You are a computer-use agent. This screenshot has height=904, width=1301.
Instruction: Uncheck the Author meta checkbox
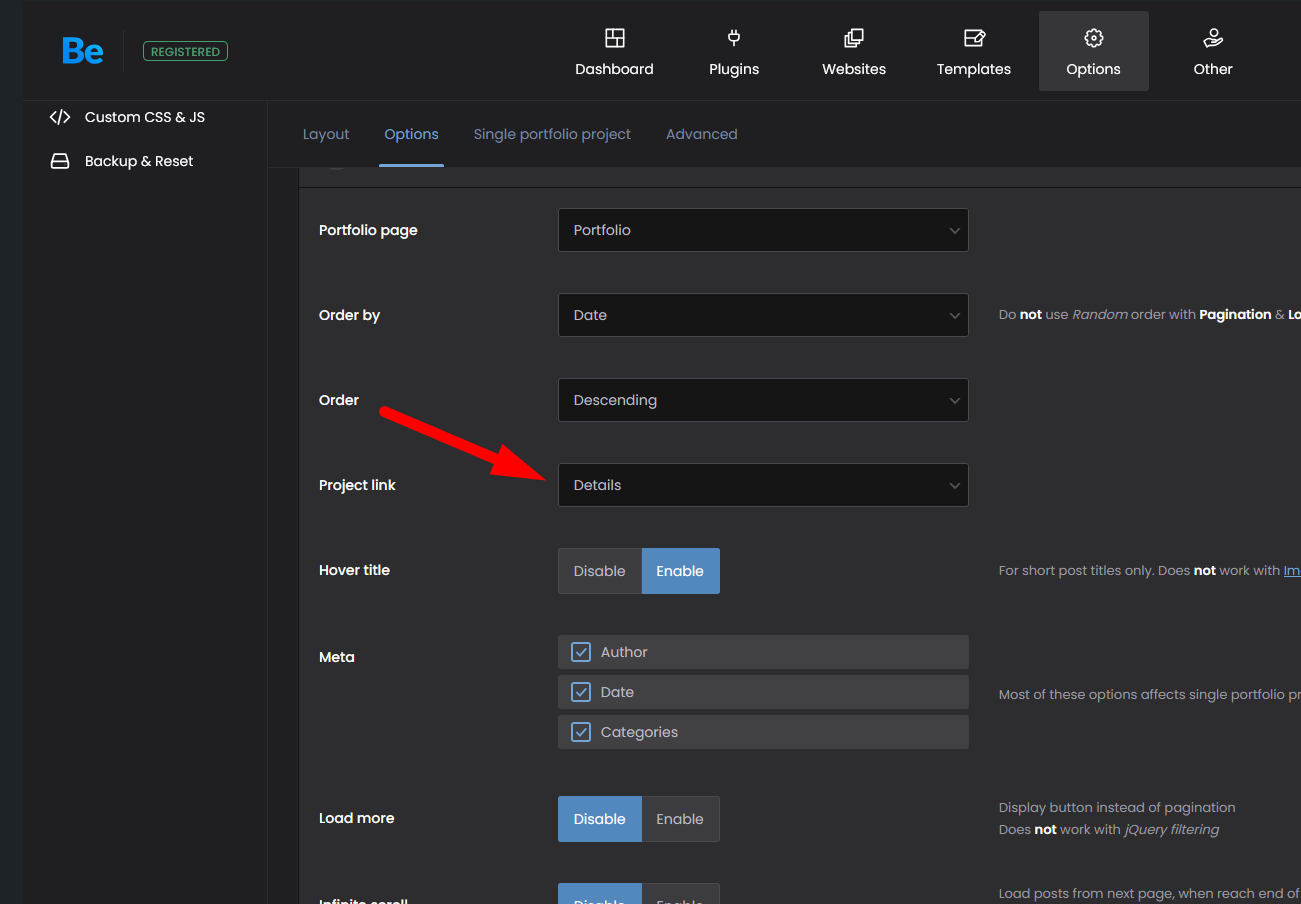point(581,652)
